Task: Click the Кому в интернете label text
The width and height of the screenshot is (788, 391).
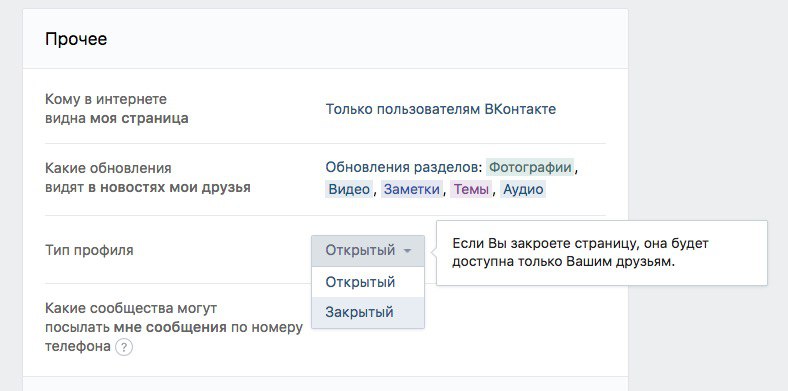Action: click(x=106, y=99)
